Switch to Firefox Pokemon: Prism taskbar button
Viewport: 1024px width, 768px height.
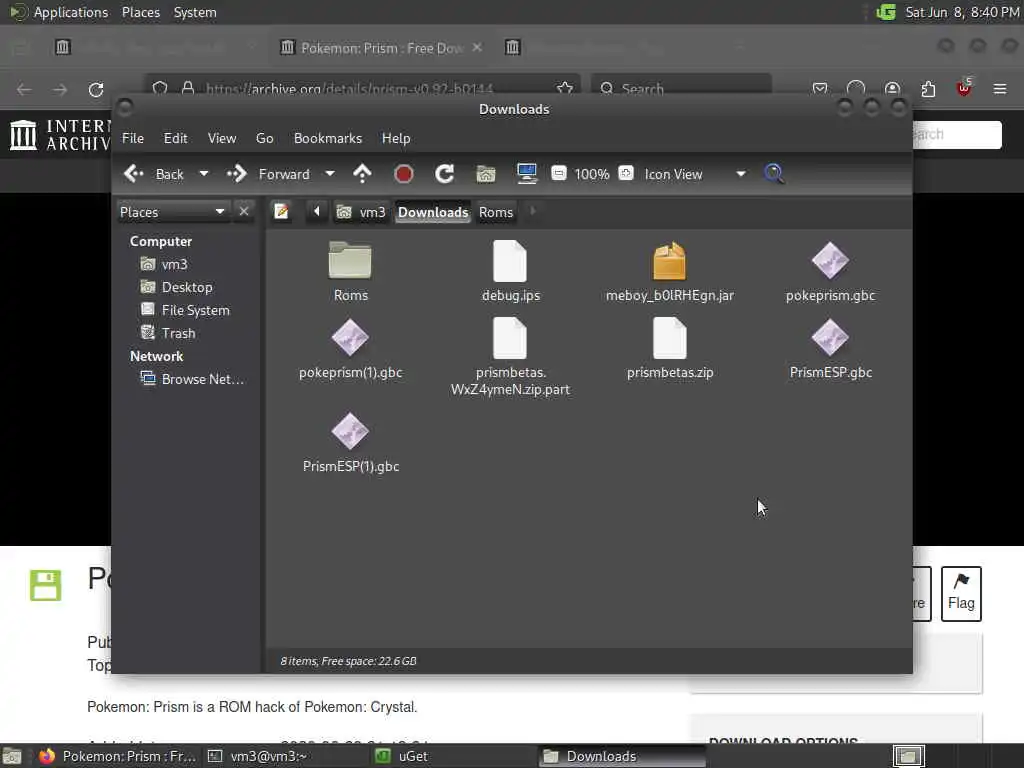tap(118, 756)
